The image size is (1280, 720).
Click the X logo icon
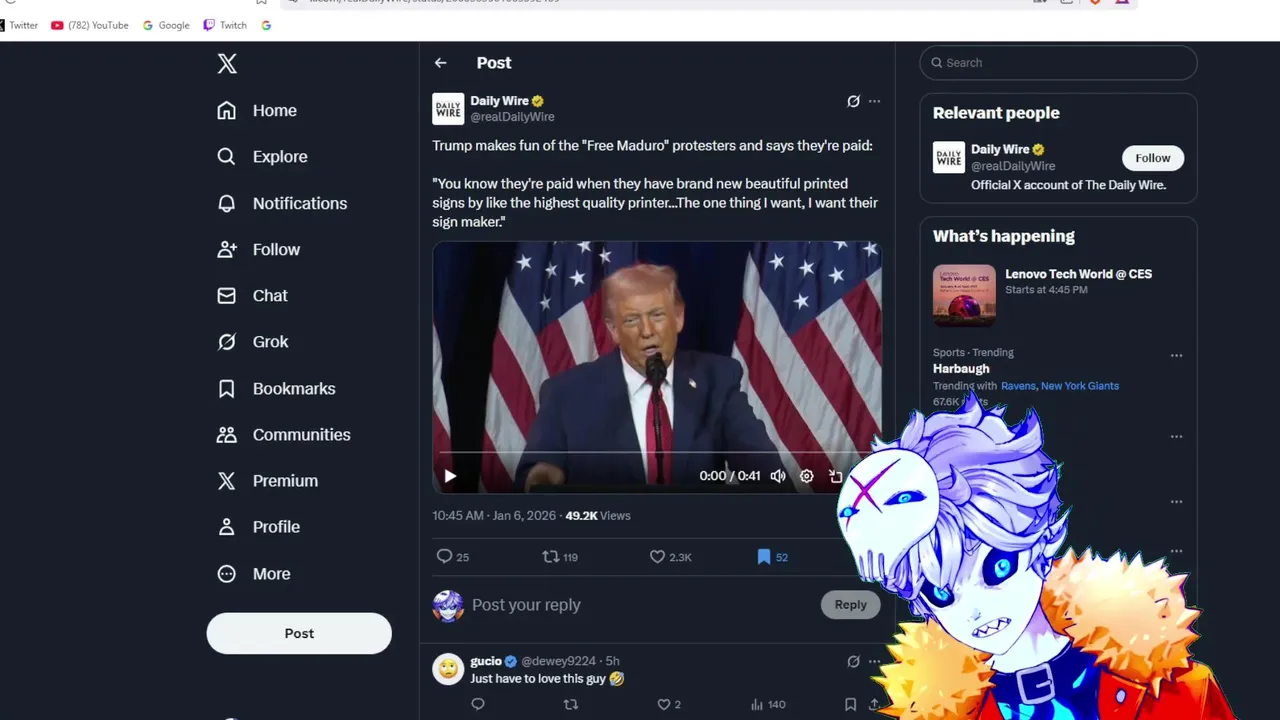coord(227,64)
